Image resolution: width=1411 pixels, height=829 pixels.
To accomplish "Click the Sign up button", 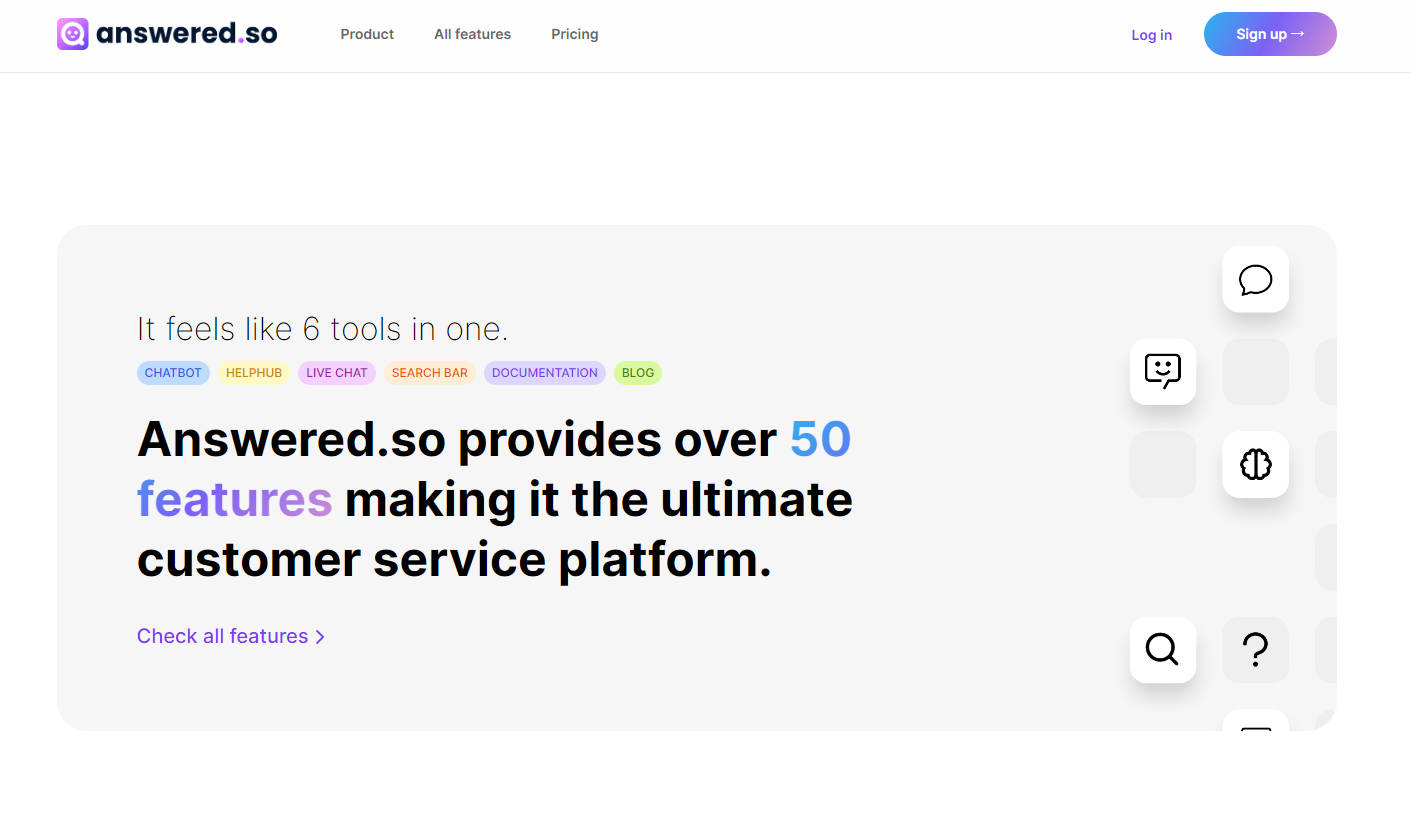I will click(x=1270, y=34).
